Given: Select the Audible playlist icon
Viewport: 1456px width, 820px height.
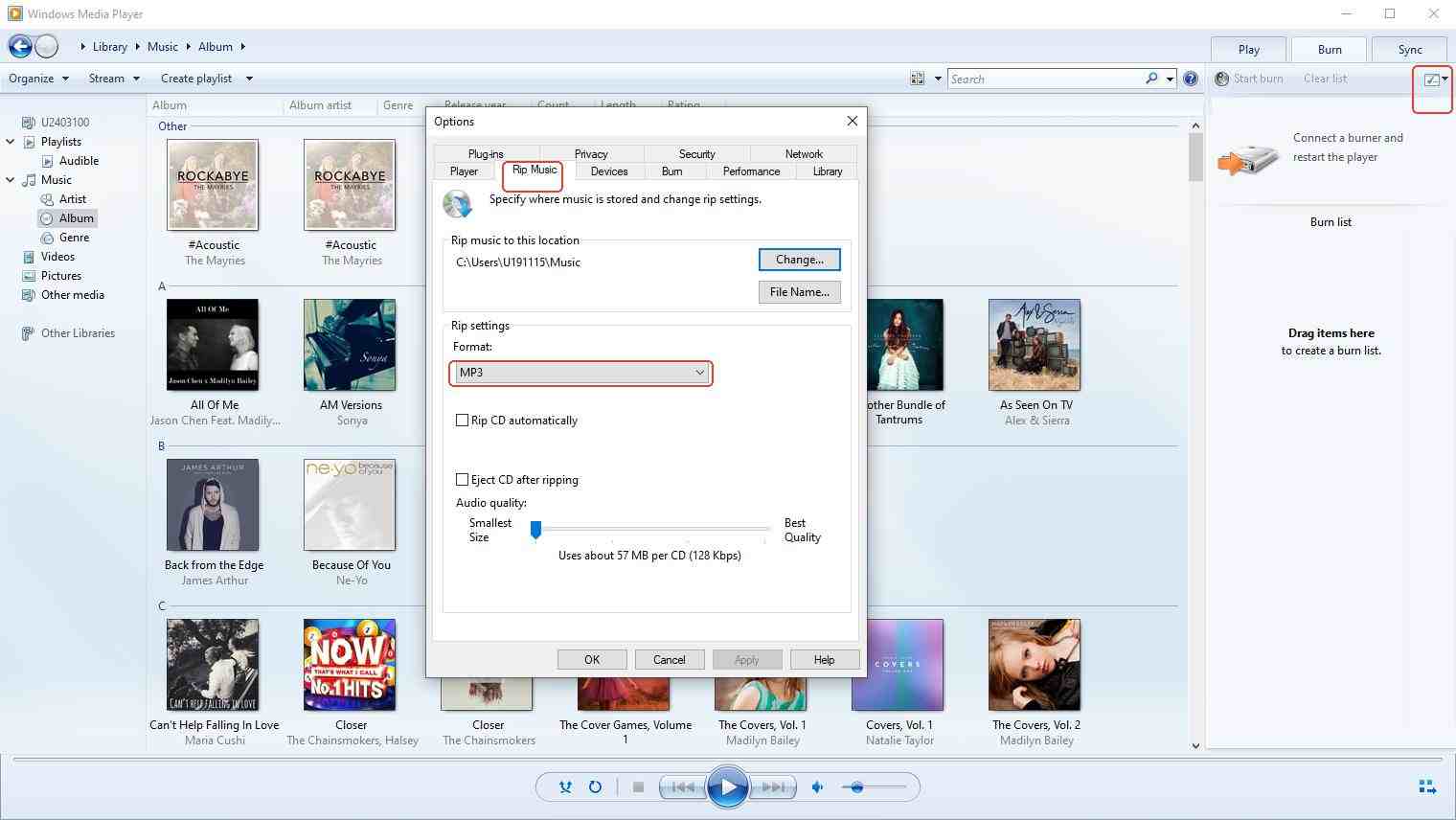Looking at the screenshot, I should click(47, 161).
